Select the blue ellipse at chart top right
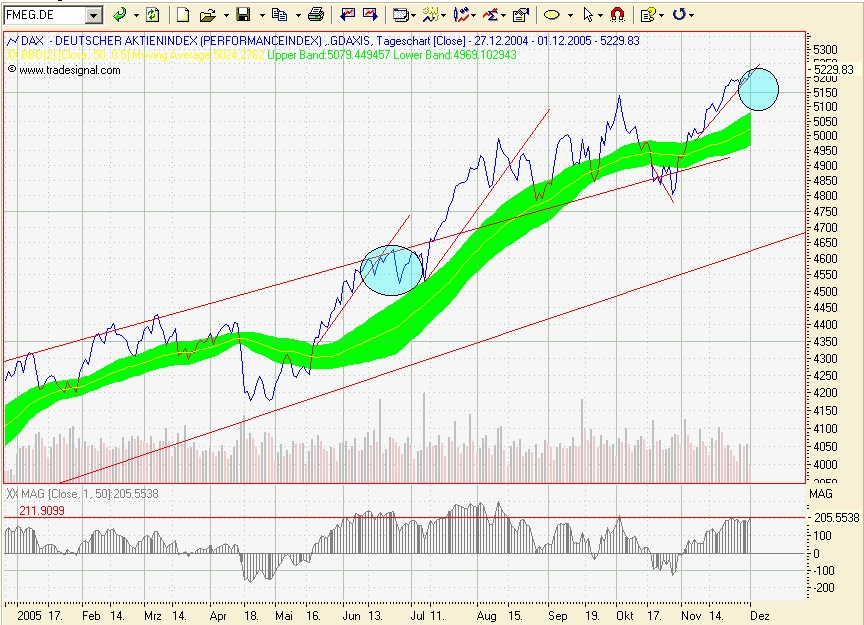This screenshot has width=864, height=625. (x=758, y=89)
